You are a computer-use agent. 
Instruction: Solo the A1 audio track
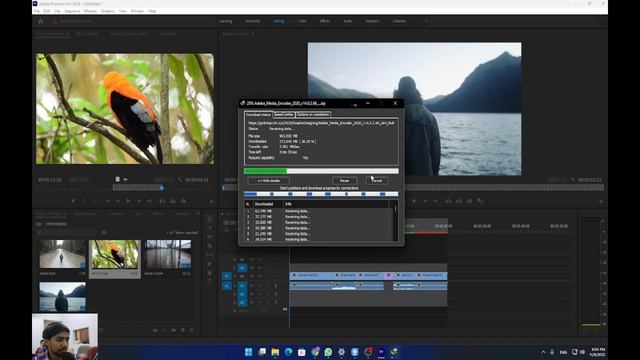click(x=267, y=286)
